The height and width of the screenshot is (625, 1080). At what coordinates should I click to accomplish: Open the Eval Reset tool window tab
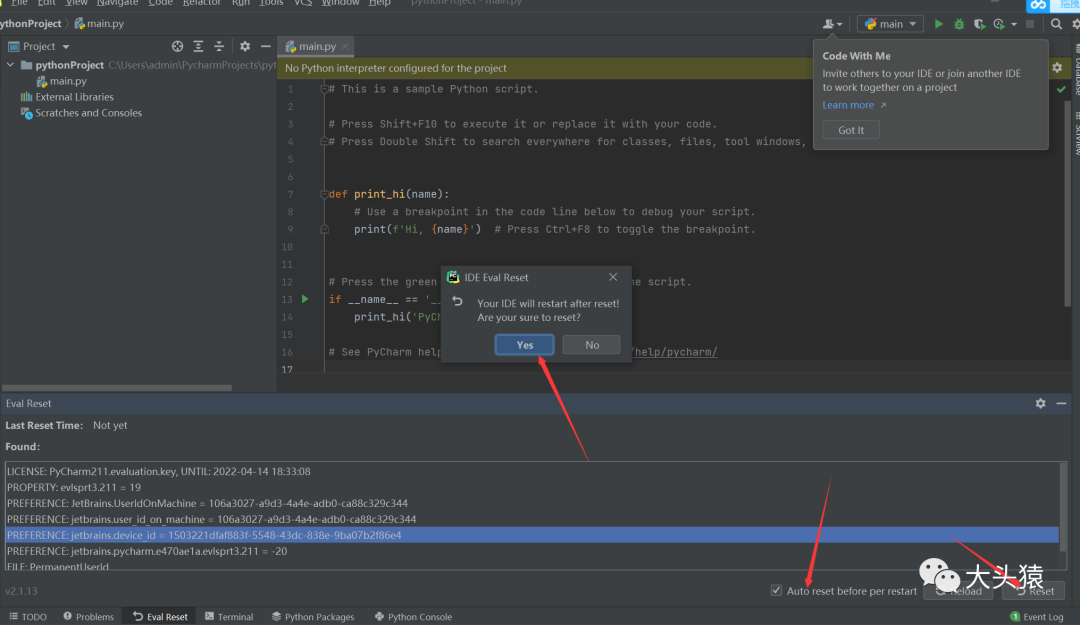click(x=160, y=617)
